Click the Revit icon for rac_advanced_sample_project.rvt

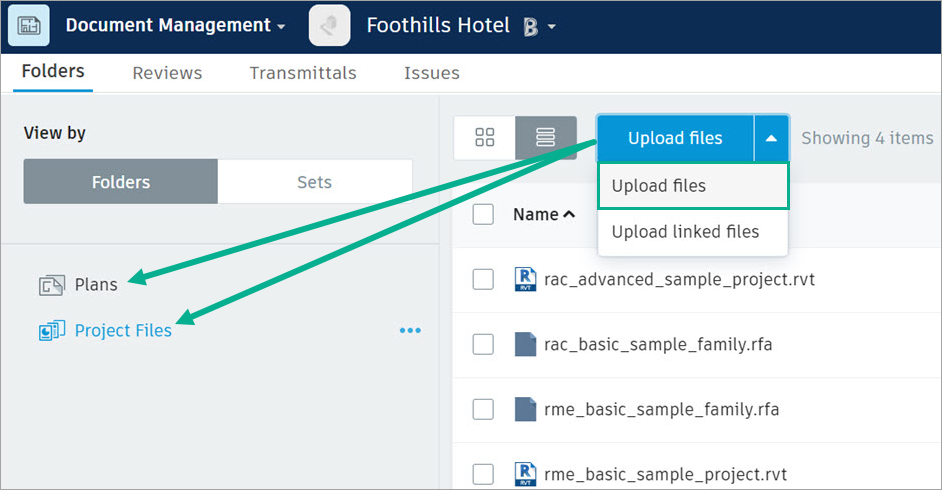525,279
